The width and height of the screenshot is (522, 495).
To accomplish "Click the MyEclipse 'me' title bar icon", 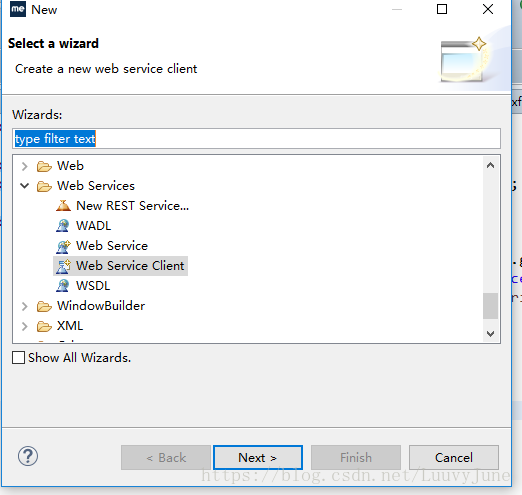I will (18, 9).
